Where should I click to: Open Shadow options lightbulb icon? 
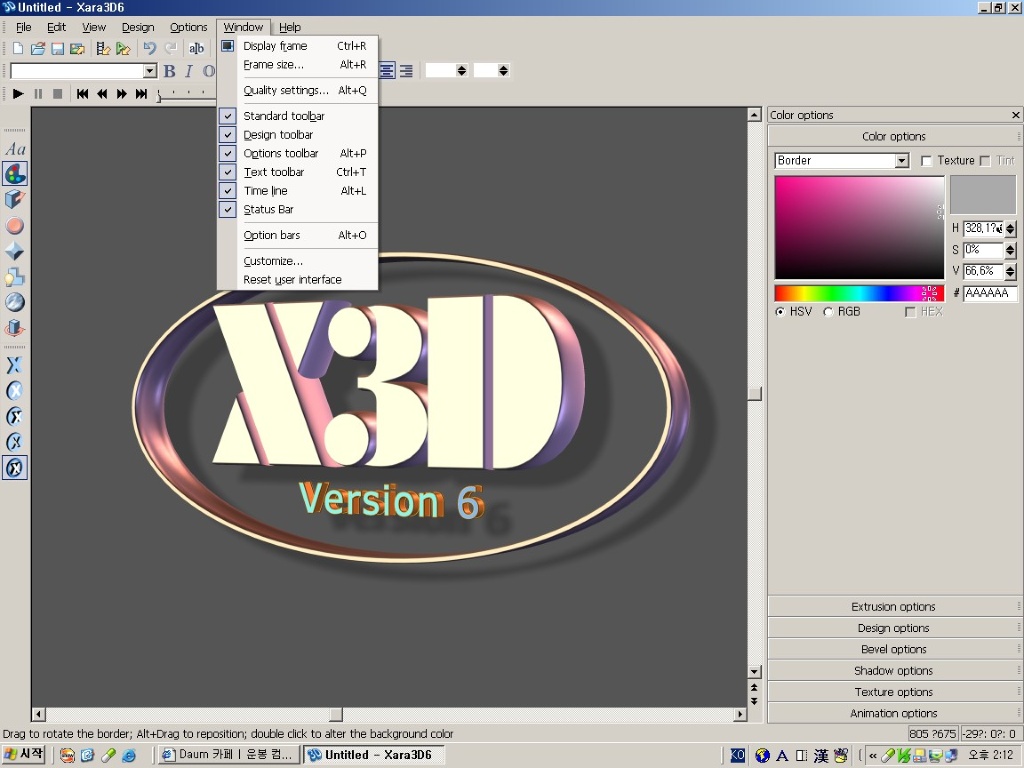[x=15, y=277]
